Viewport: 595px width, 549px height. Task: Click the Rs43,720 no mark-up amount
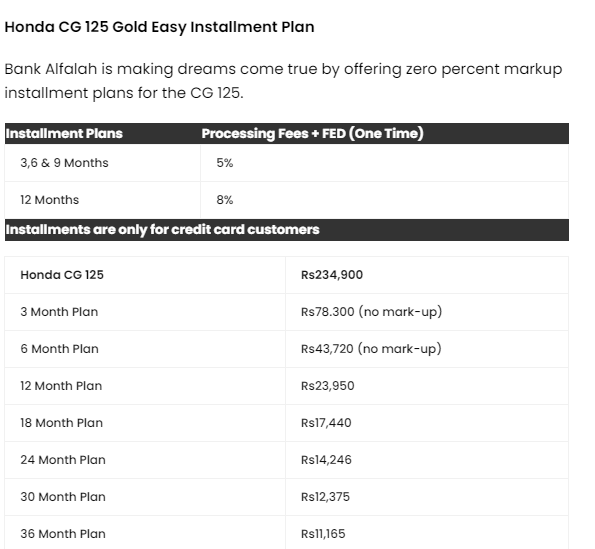point(371,349)
